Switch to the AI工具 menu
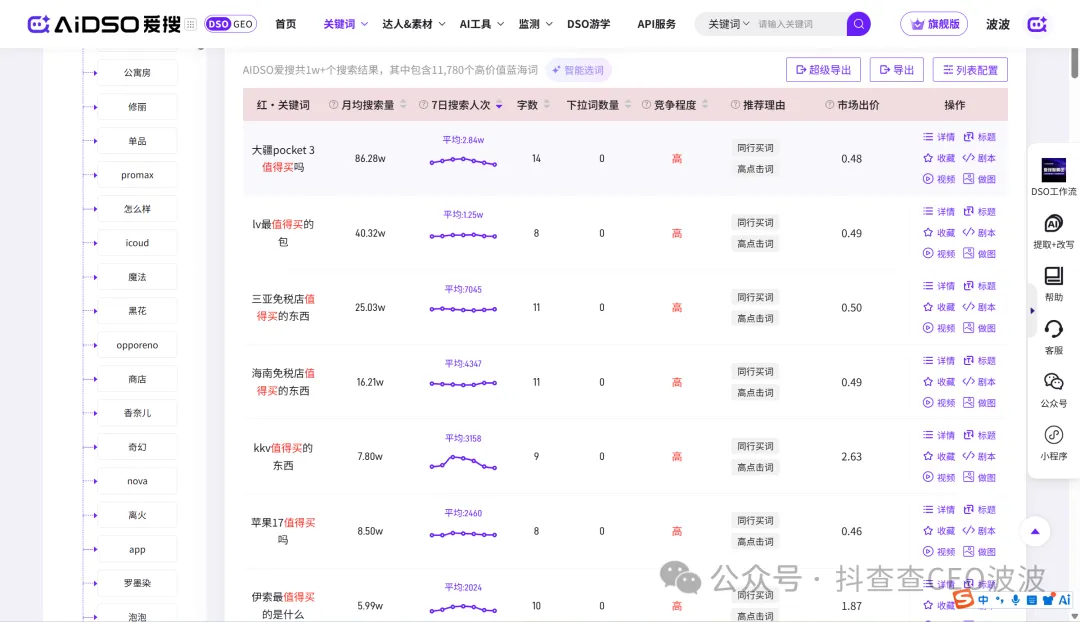Image resolution: width=1080 pixels, height=622 pixels. (x=474, y=24)
